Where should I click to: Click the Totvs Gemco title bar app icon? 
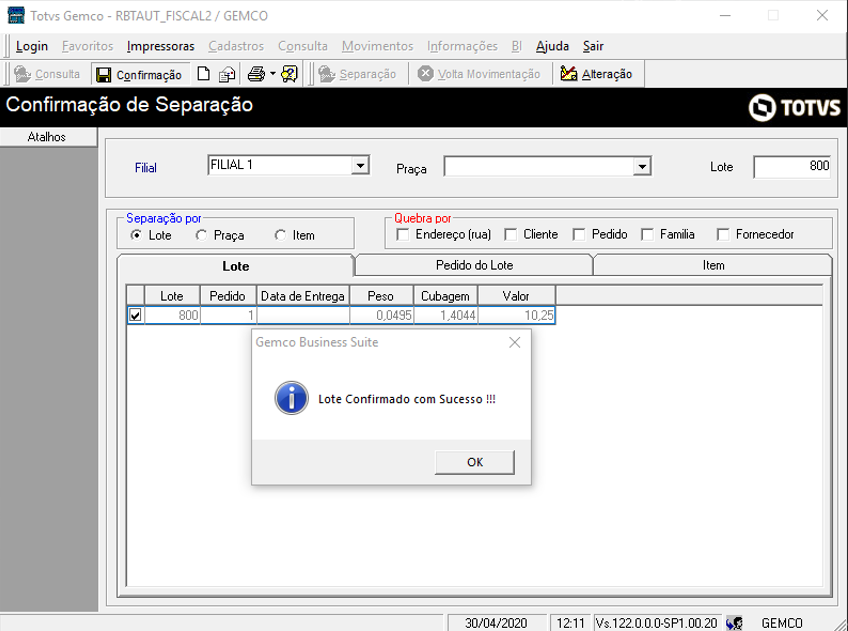point(16,15)
